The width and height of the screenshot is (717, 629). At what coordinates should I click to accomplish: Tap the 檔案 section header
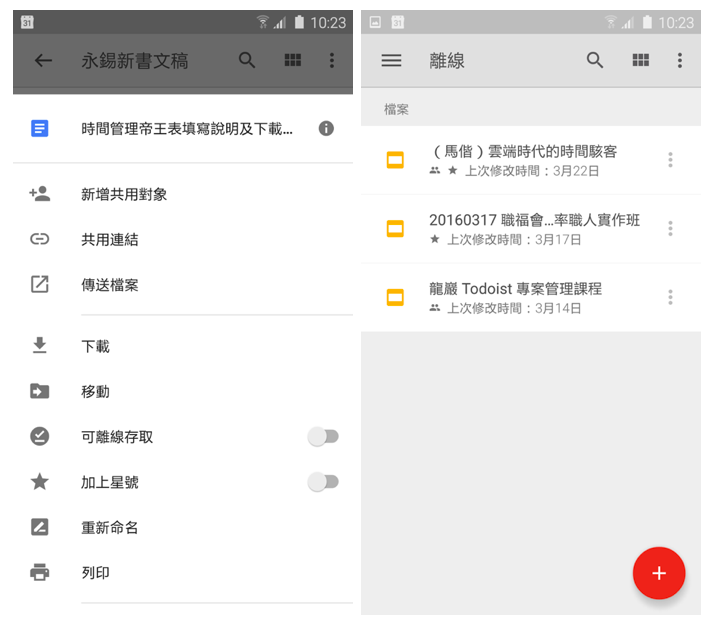coord(396,109)
